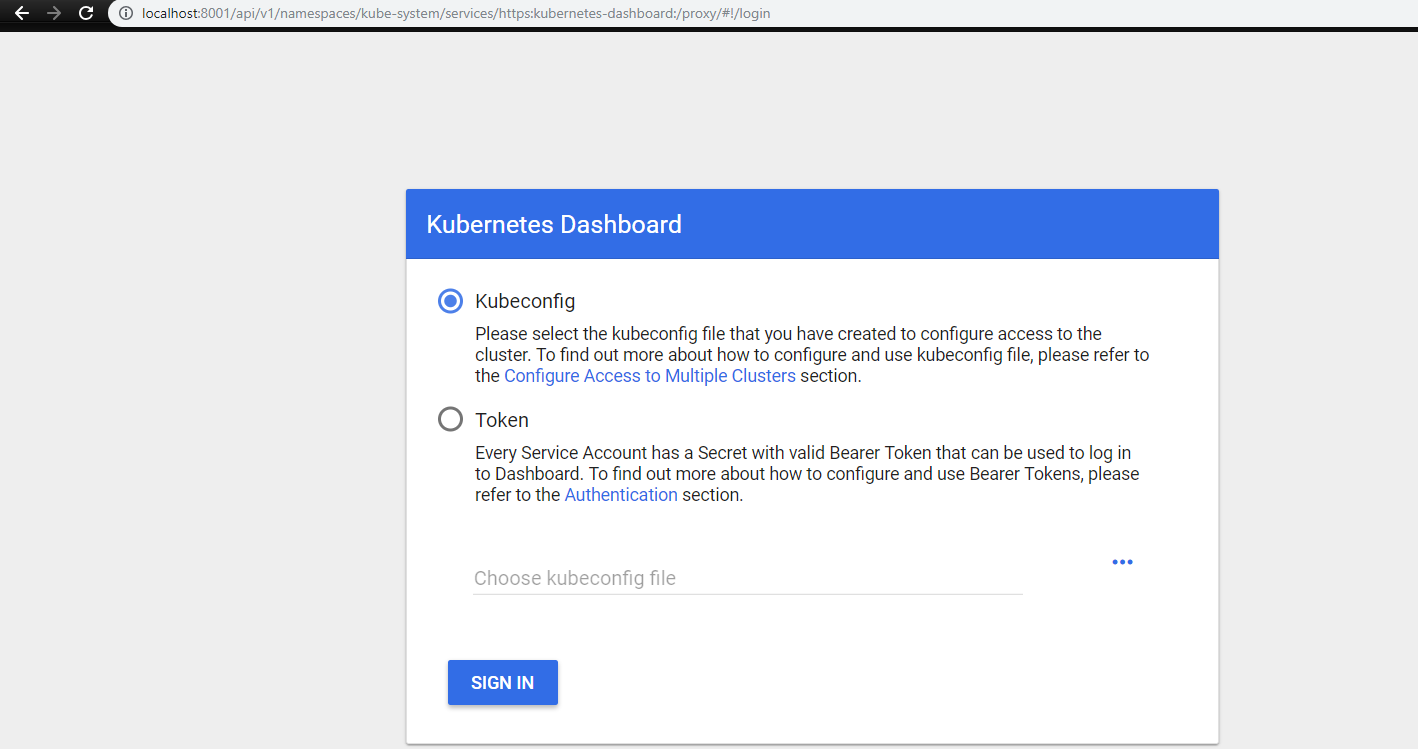1418x749 pixels.
Task: Open the file picker three-dots icon
Action: click(x=1122, y=562)
